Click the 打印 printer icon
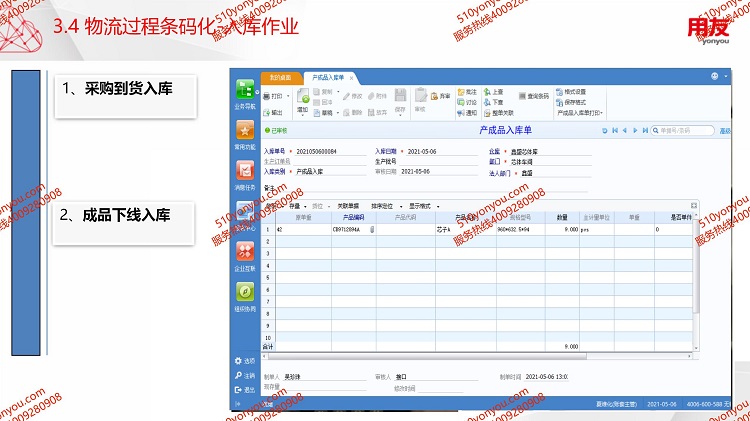Viewport: 750px width, 421px height. [268, 96]
